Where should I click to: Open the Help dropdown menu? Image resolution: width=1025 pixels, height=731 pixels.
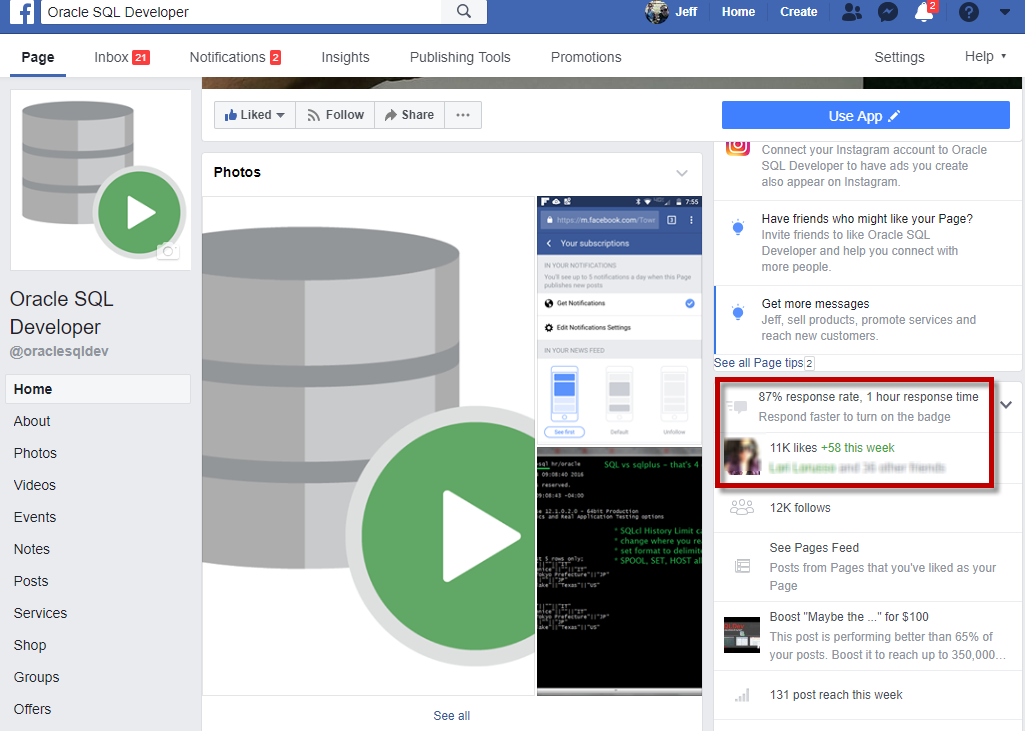click(x=986, y=57)
